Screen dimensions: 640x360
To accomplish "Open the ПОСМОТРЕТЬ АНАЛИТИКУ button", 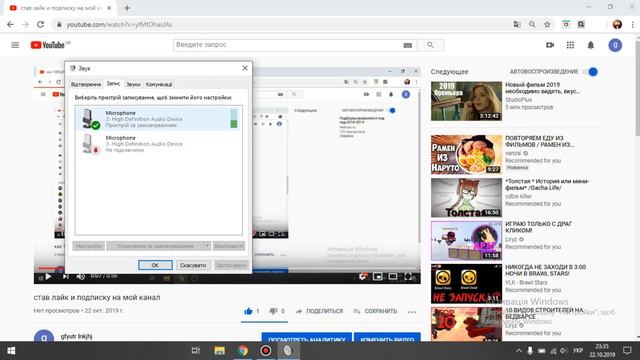I will pyautogui.click(x=307, y=338).
